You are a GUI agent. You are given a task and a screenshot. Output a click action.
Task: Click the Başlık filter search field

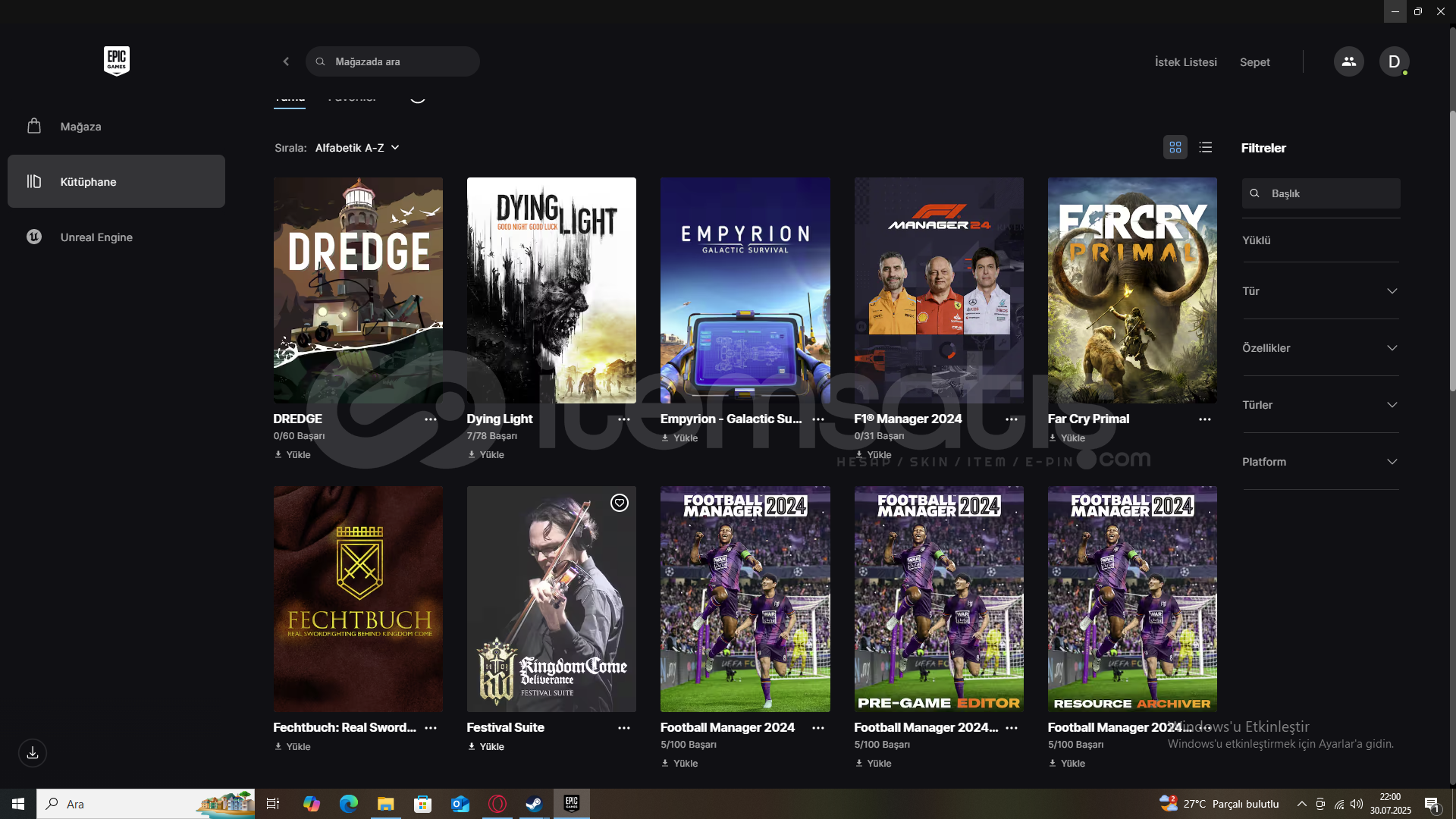tap(1321, 193)
